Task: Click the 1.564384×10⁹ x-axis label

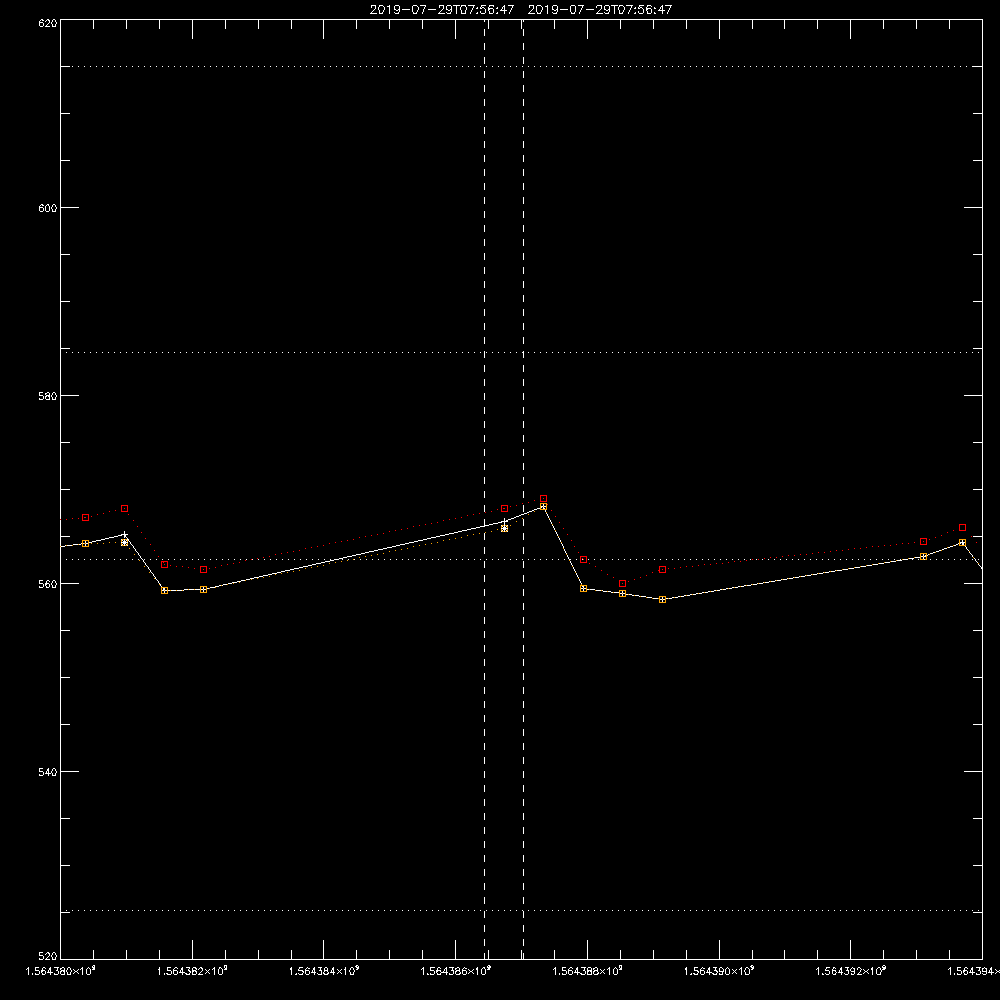Action: [324, 971]
